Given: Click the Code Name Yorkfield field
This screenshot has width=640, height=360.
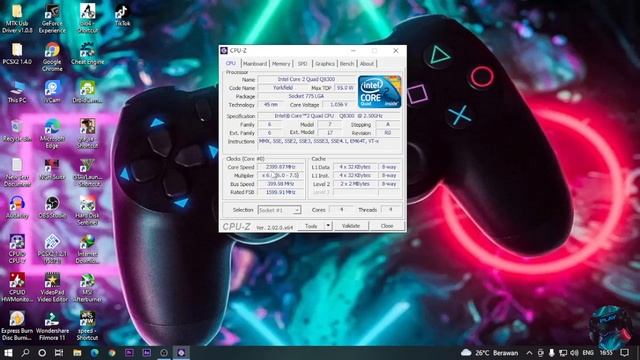Looking at the screenshot, I should click(283, 88).
